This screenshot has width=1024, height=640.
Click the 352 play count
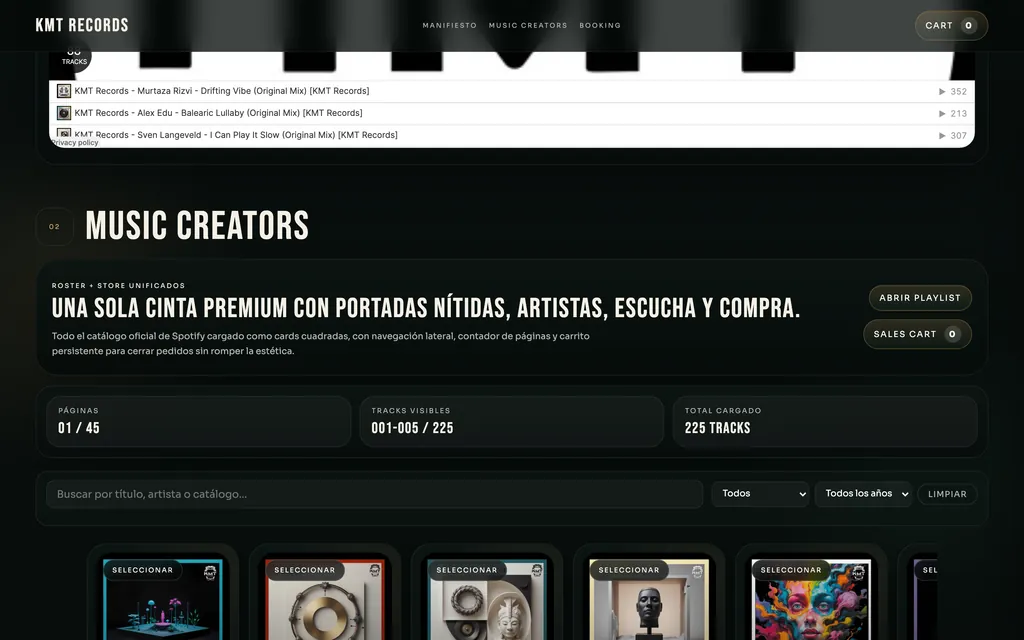pos(958,91)
